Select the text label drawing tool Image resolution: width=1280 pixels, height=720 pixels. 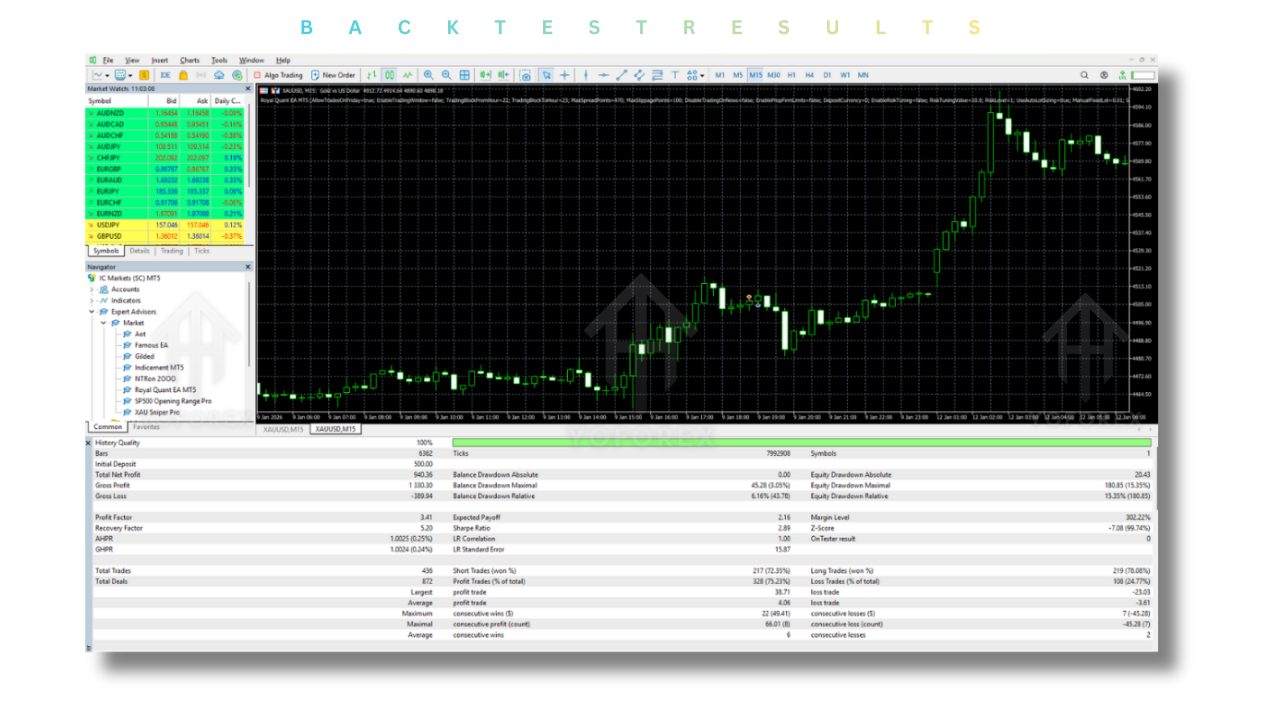675,75
